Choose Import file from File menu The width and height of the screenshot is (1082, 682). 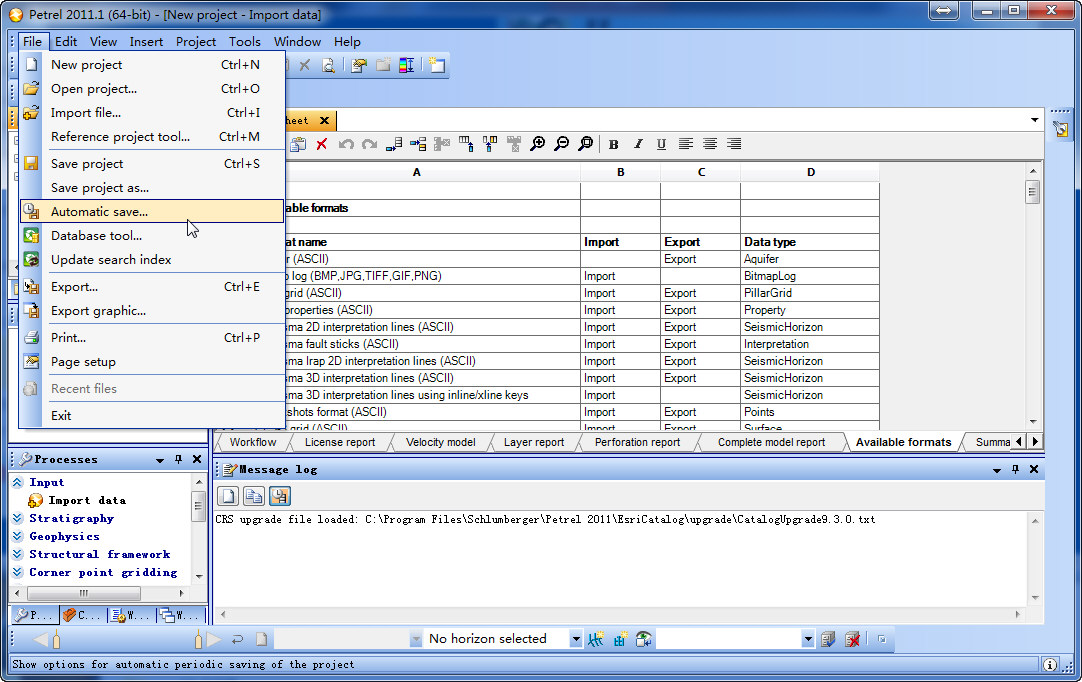click(x=152, y=113)
